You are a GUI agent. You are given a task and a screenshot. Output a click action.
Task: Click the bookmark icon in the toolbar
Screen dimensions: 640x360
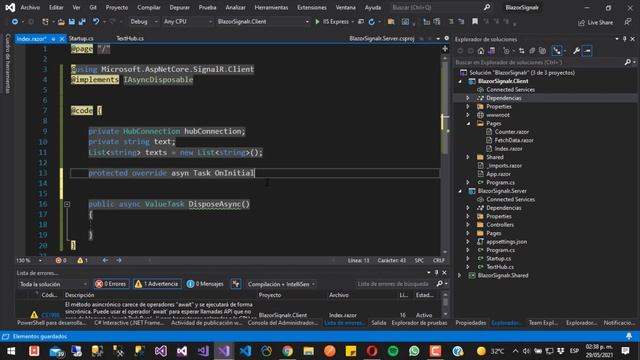coord(475,22)
